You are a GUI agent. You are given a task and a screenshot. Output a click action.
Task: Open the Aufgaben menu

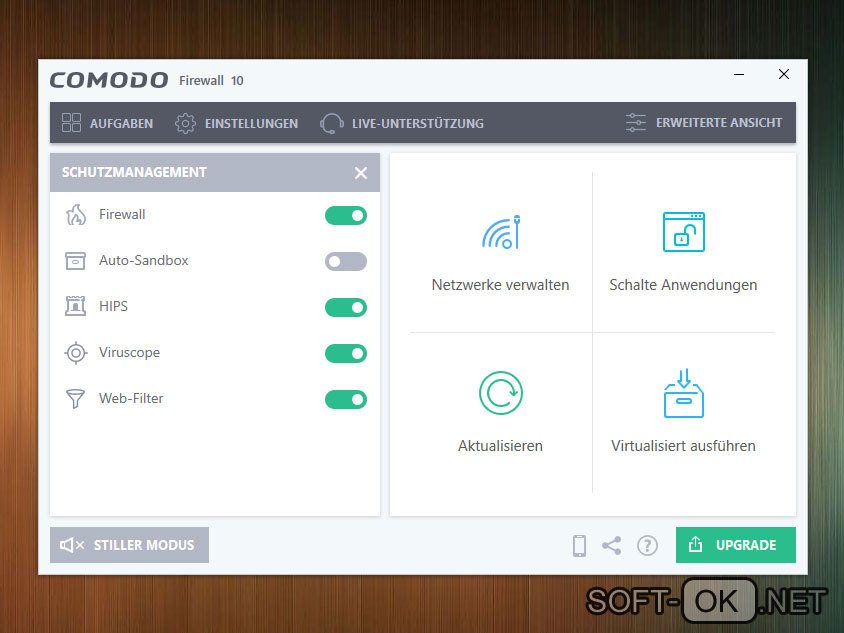tap(107, 123)
